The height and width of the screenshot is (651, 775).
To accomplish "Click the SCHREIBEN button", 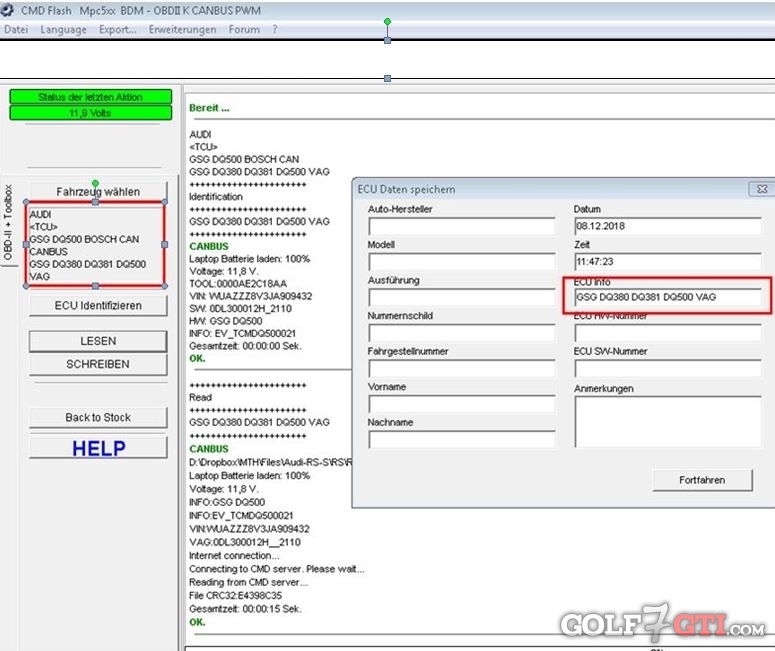I will tap(98, 364).
